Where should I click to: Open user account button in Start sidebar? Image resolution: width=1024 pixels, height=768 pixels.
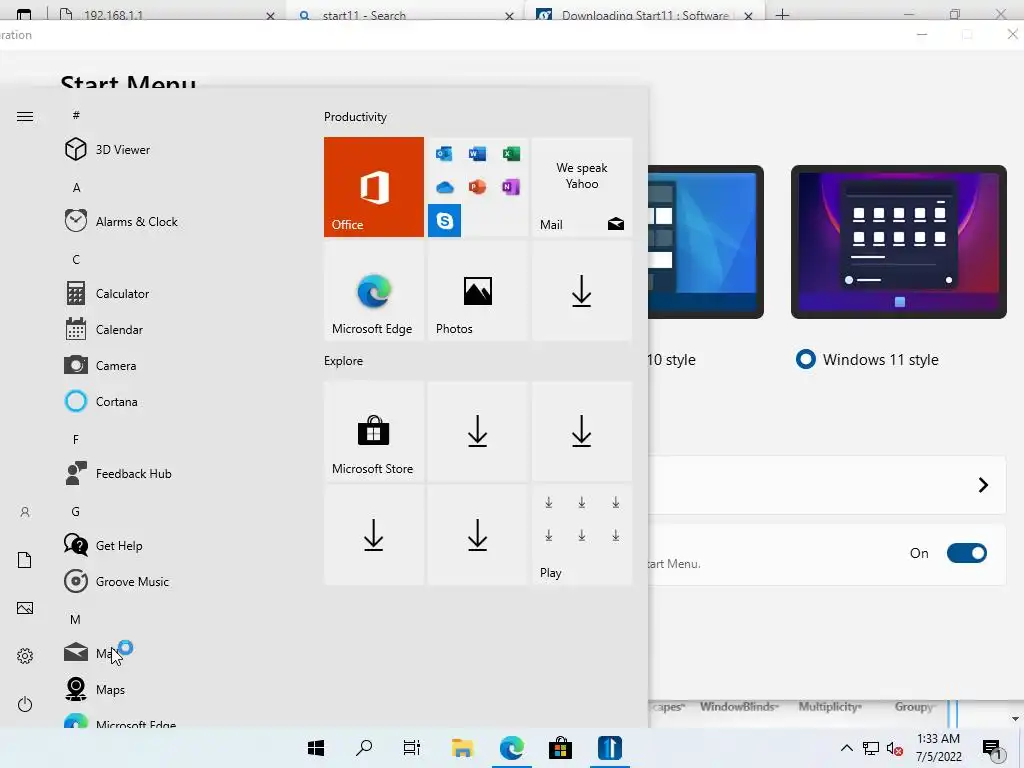(x=25, y=512)
